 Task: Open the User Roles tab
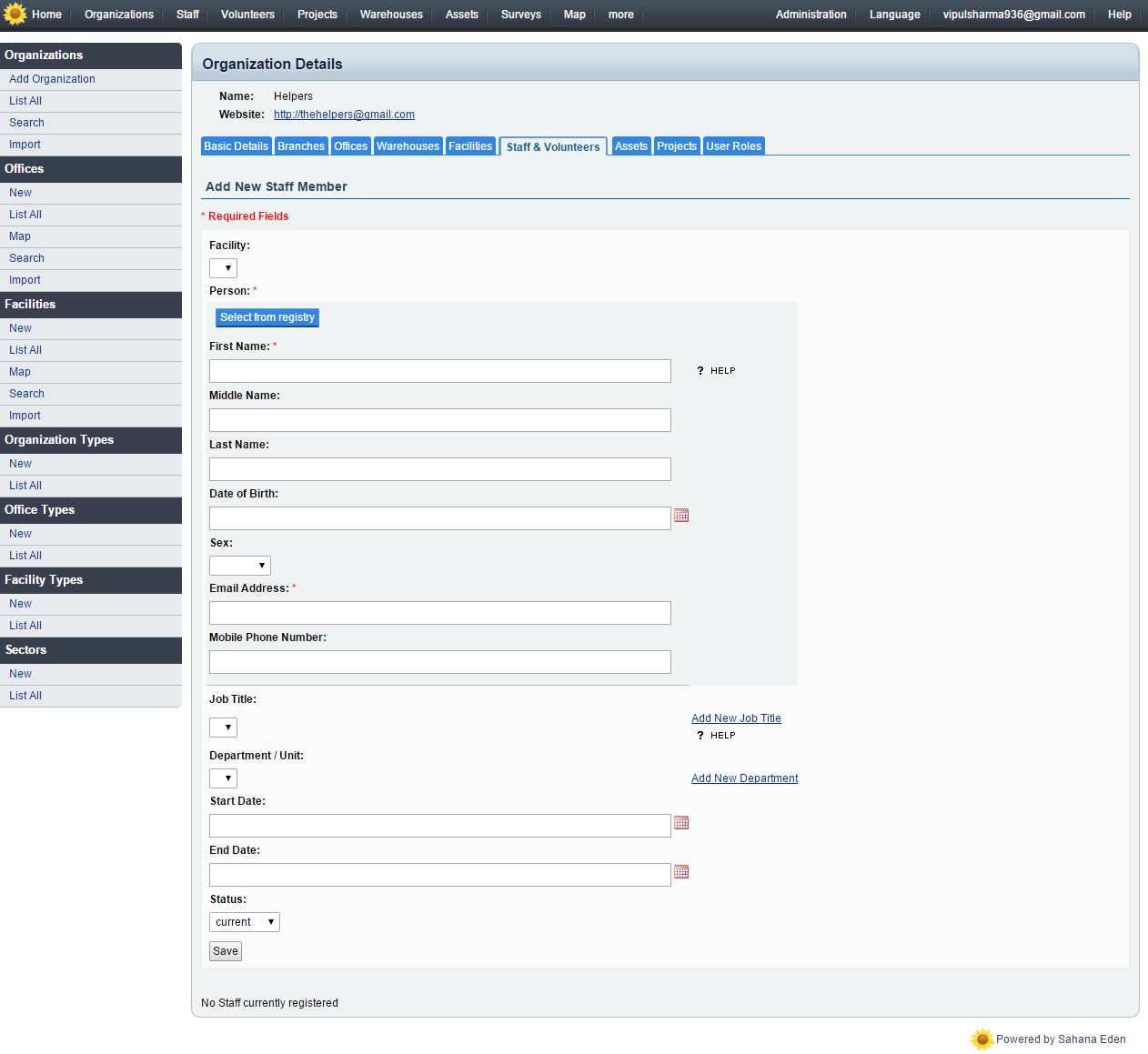coord(733,146)
